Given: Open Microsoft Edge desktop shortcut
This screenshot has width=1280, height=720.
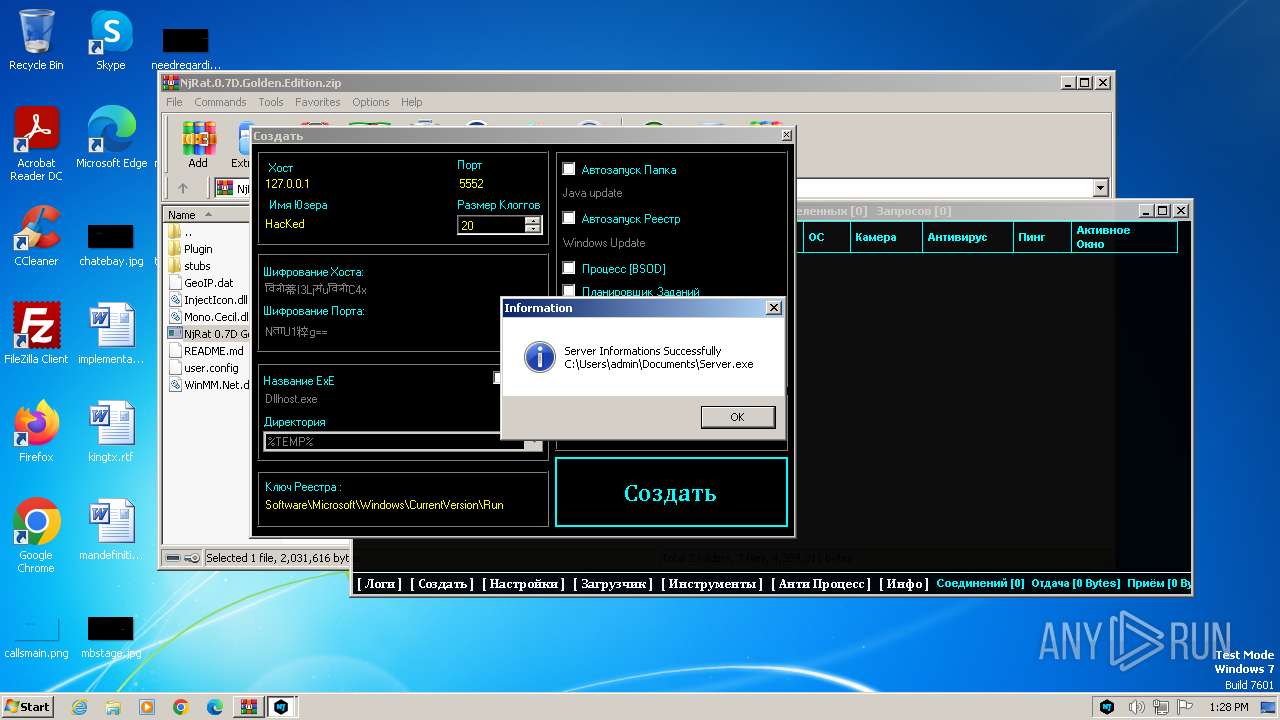Looking at the screenshot, I should coord(111,138).
